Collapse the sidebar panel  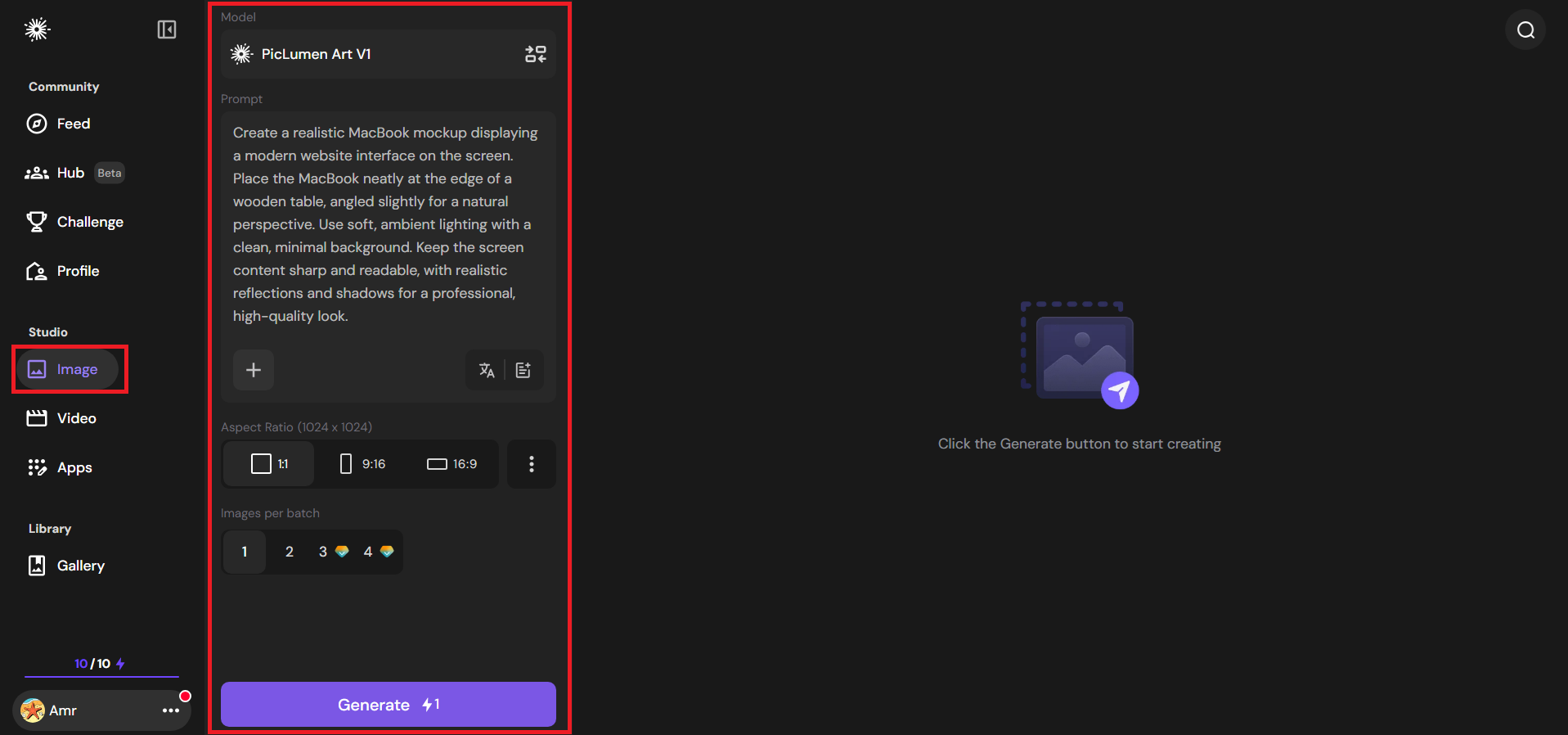coord(167,29)
